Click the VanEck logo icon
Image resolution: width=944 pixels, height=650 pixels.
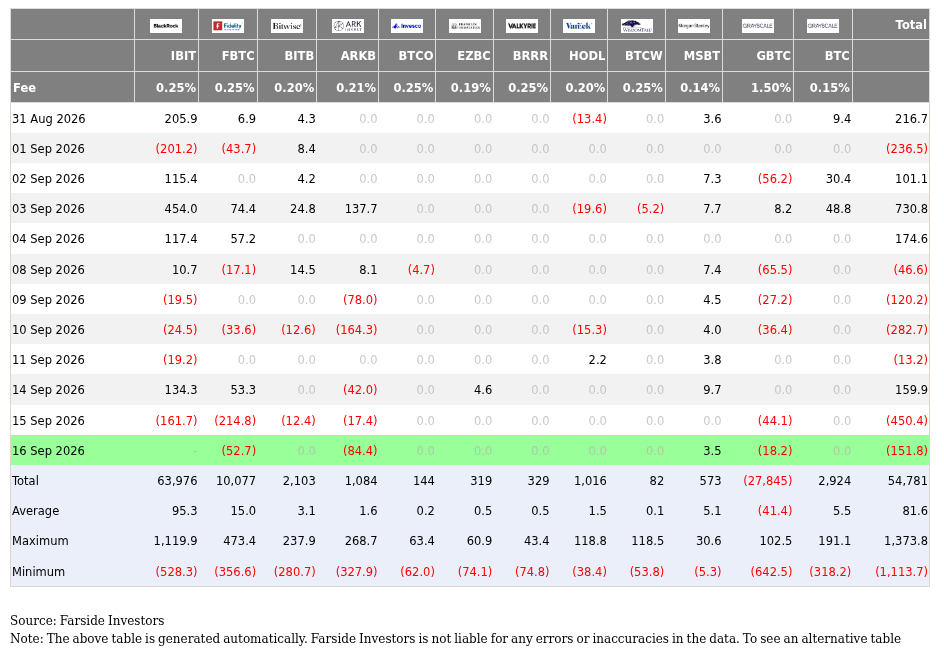tap(579, 26)
